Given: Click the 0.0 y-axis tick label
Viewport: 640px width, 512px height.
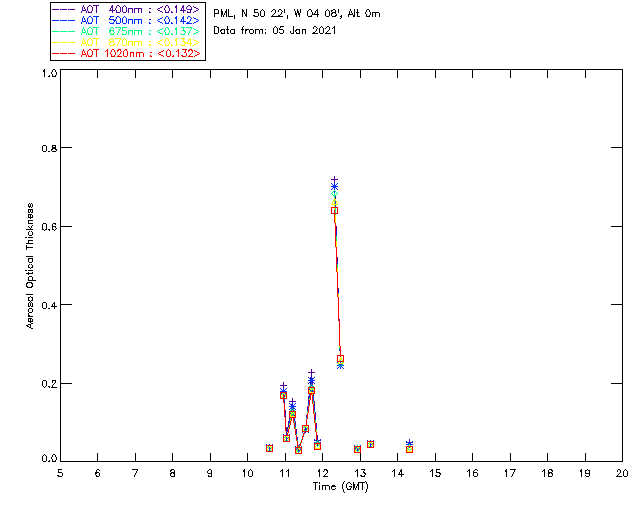Looking at the screenshot, I should click(49, 459).
